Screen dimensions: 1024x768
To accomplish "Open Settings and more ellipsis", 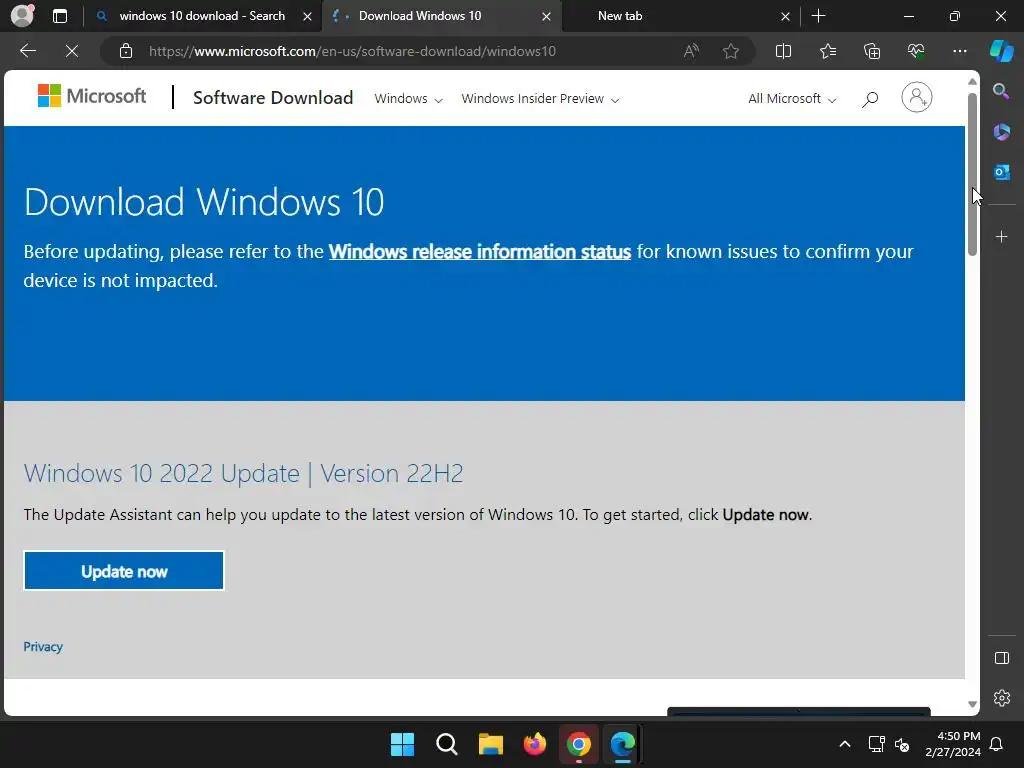I will [x=959, y=51].
